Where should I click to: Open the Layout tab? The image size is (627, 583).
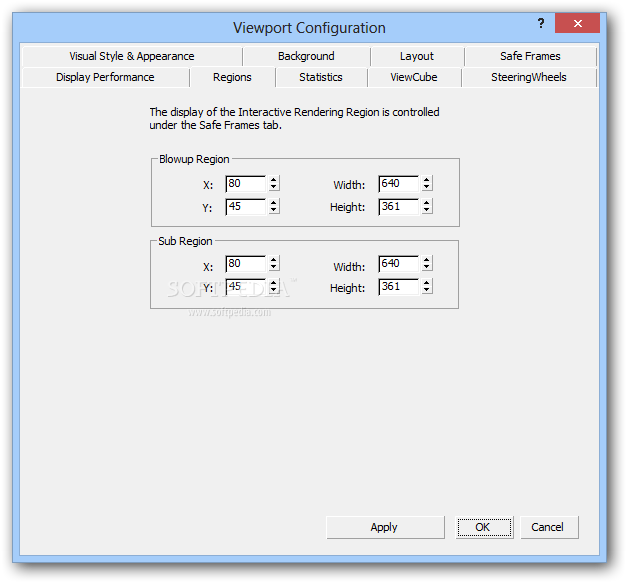tap(417, 56)
